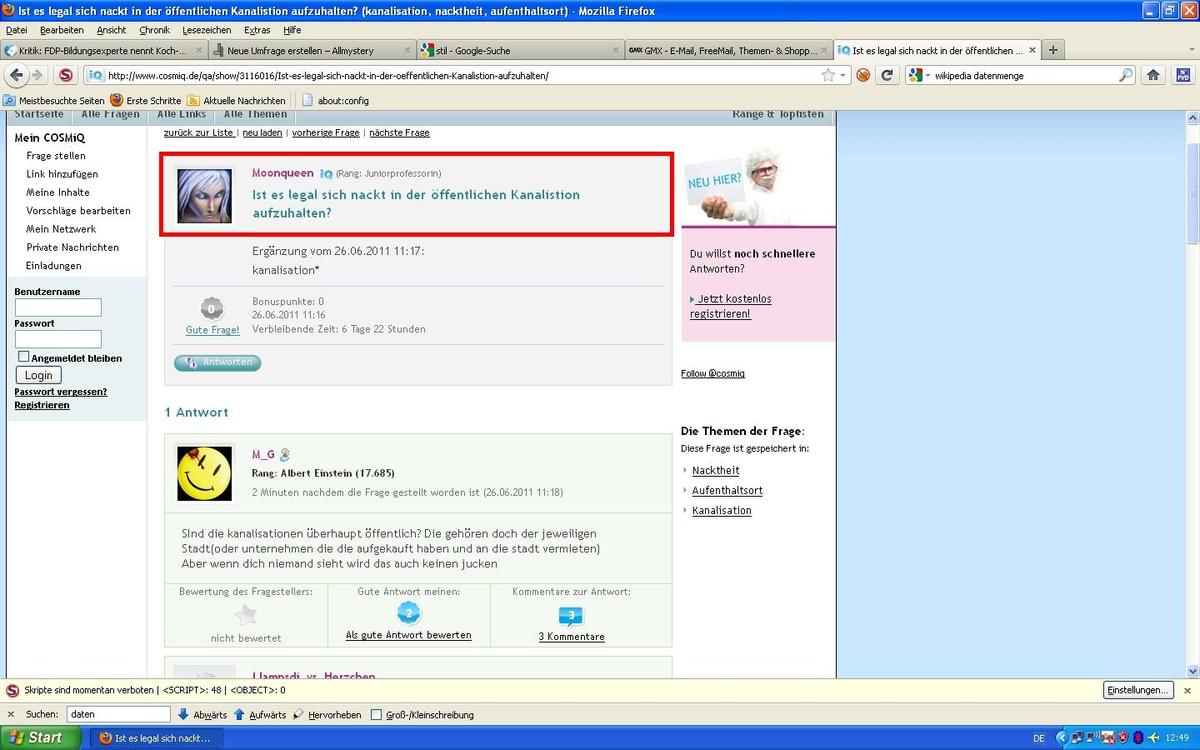Open the Erste Schritte Firefox bookmark
The image size is (1200, 750).
coord(145,100)
